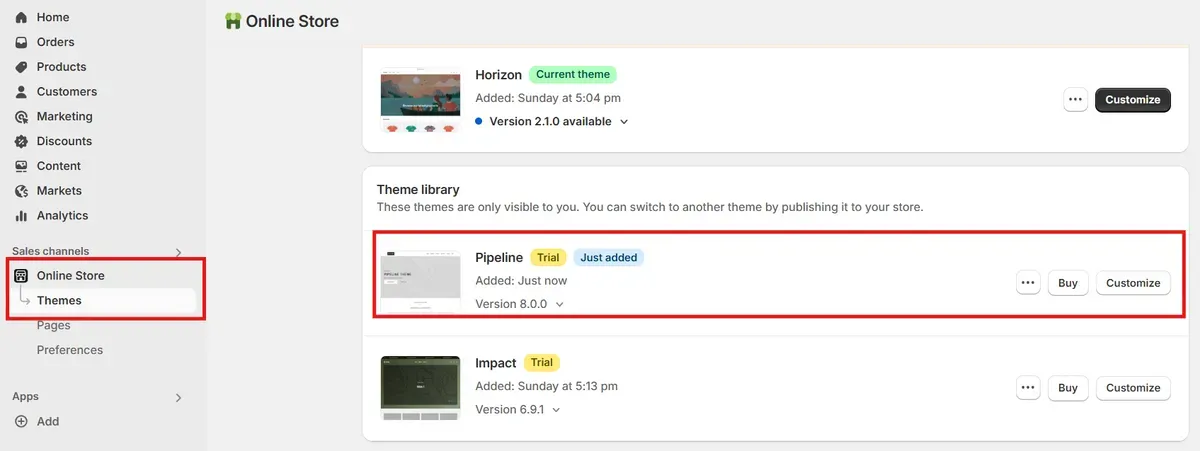
Task: Click the Apps section label
Action: point(25,397)
